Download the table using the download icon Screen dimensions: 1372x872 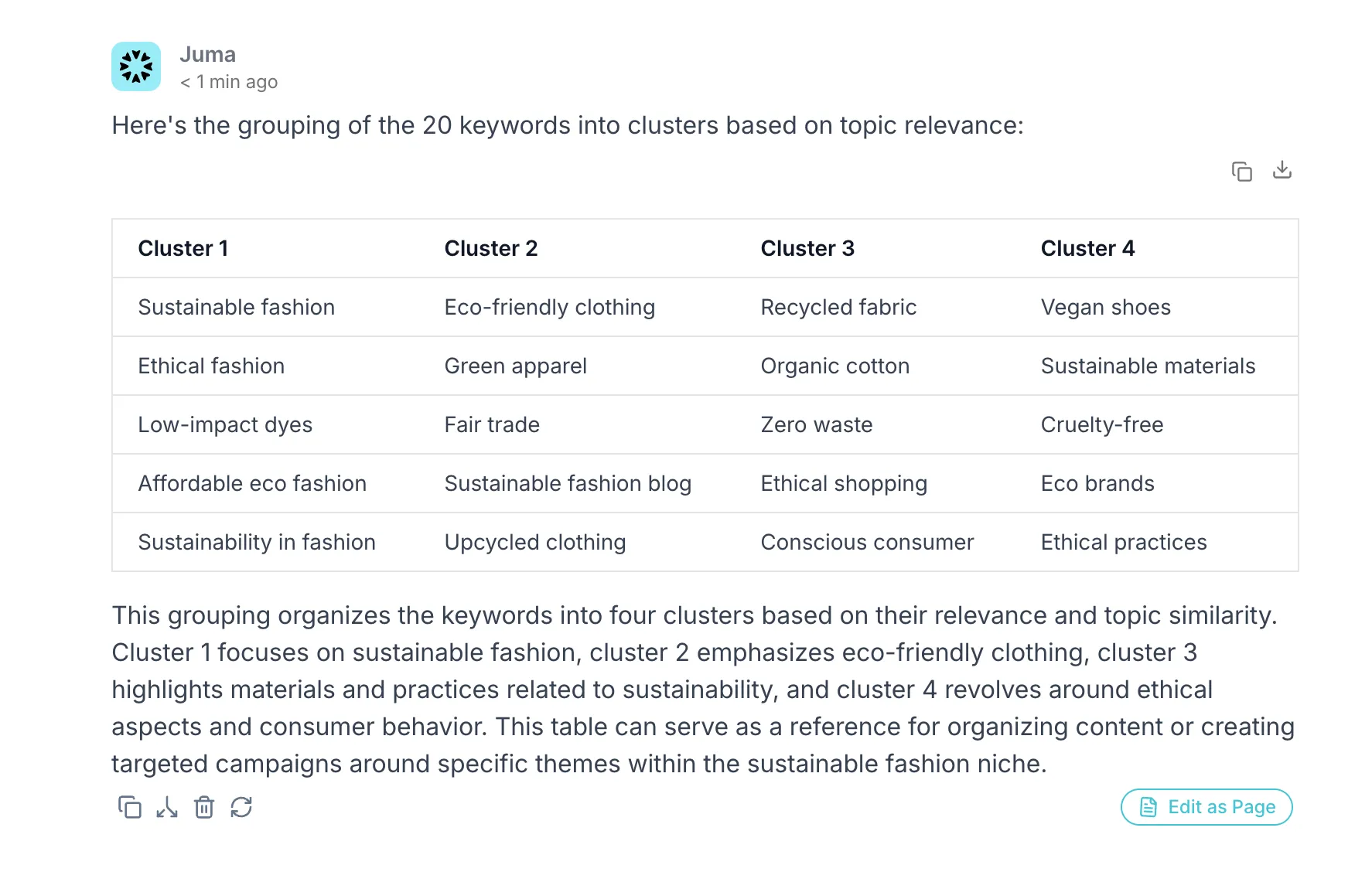(1282, 170)
